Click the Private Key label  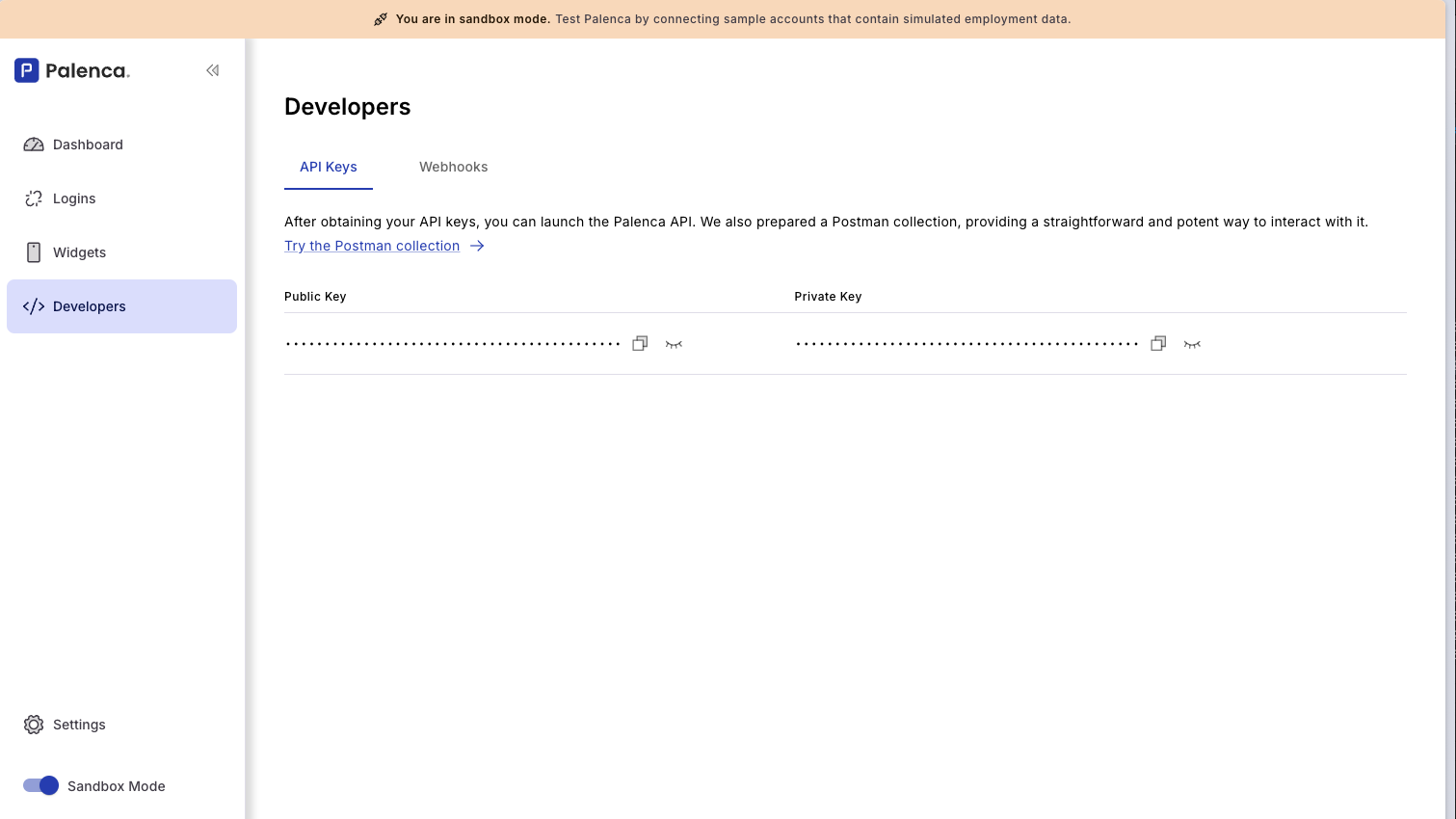coord(828,297)
